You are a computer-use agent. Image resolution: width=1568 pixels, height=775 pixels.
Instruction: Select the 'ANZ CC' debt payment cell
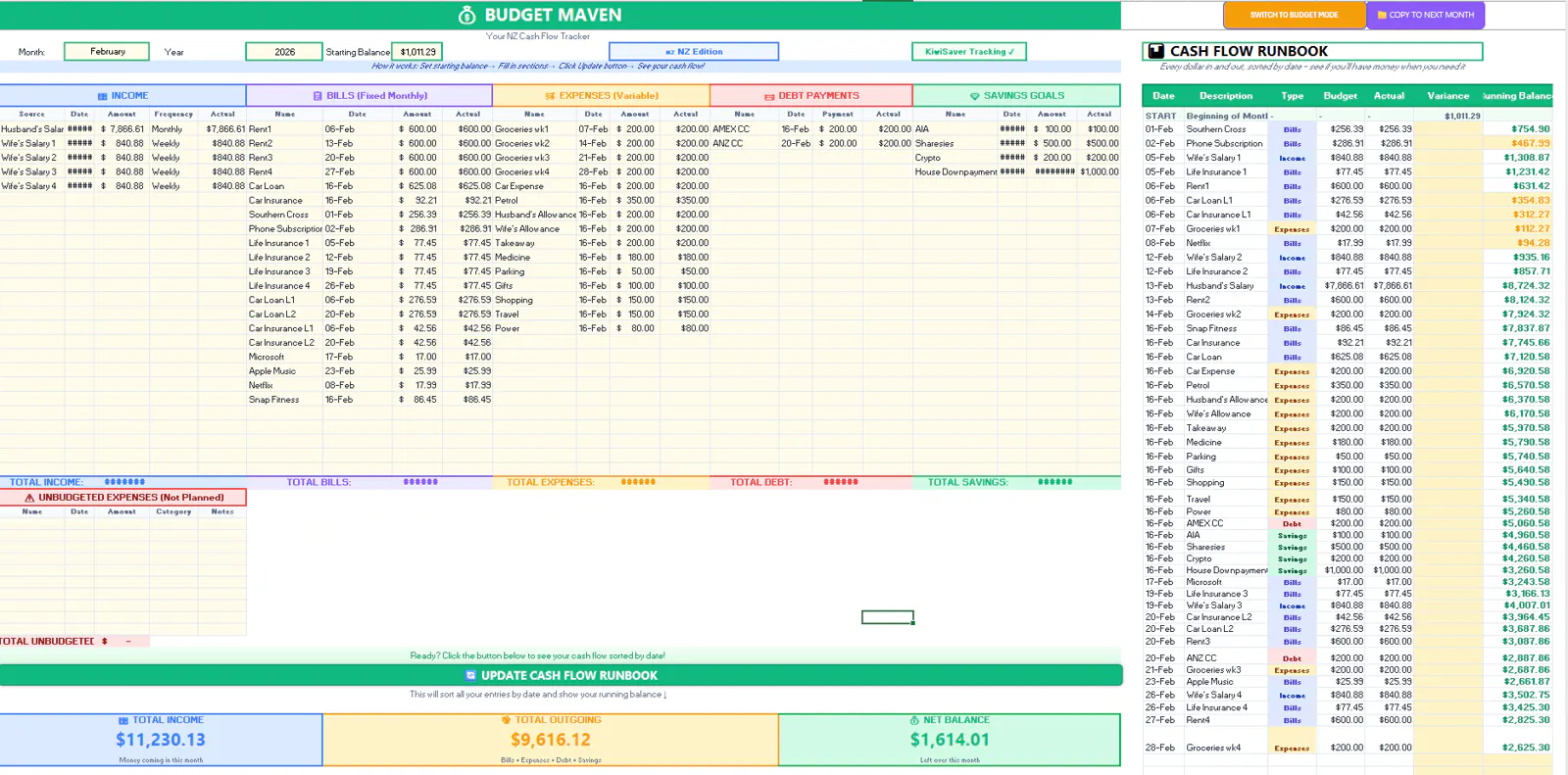click(x=744, y=143)
